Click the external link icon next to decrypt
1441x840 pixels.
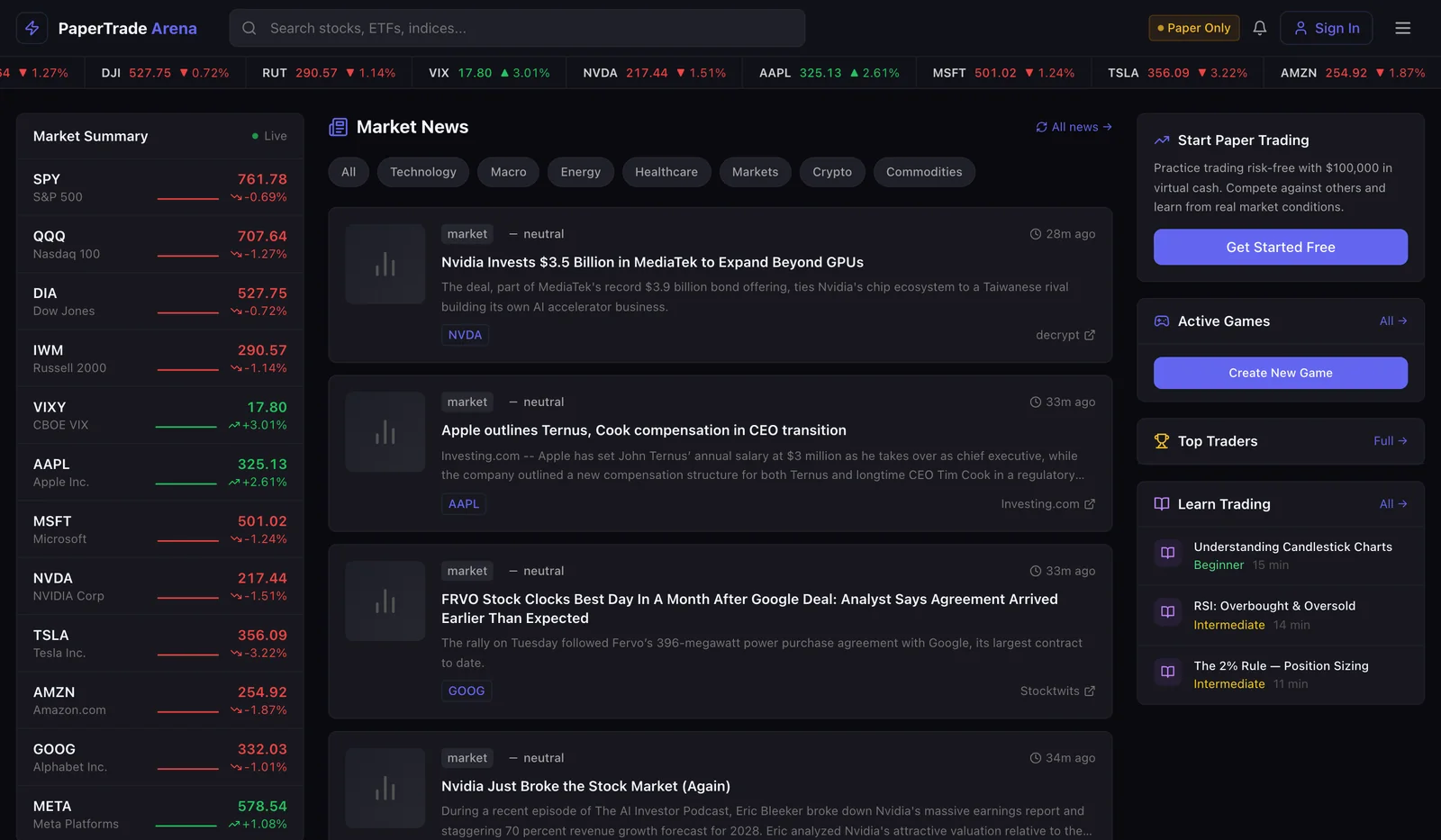coord(1090,335)
